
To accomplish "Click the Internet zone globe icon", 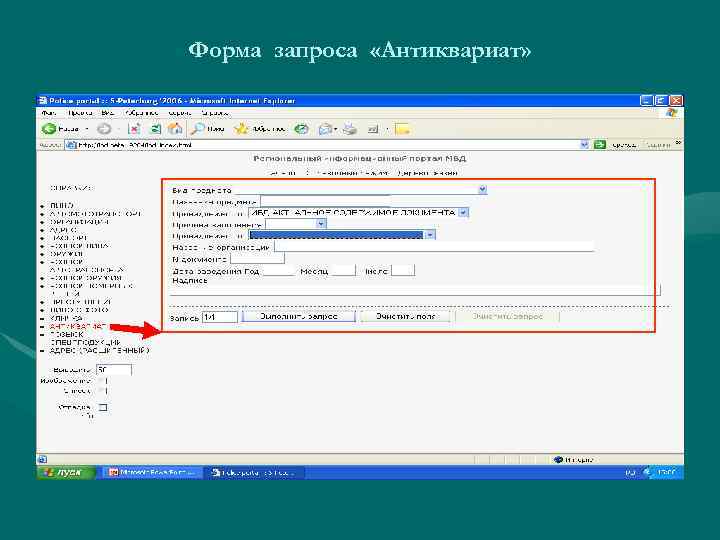I will coord(558,460).
